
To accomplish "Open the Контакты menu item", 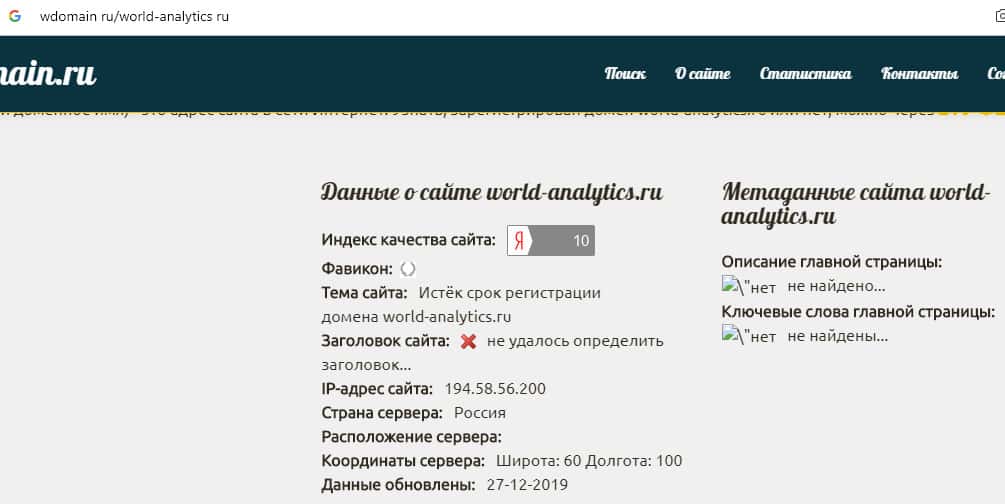I will point(919,73).
